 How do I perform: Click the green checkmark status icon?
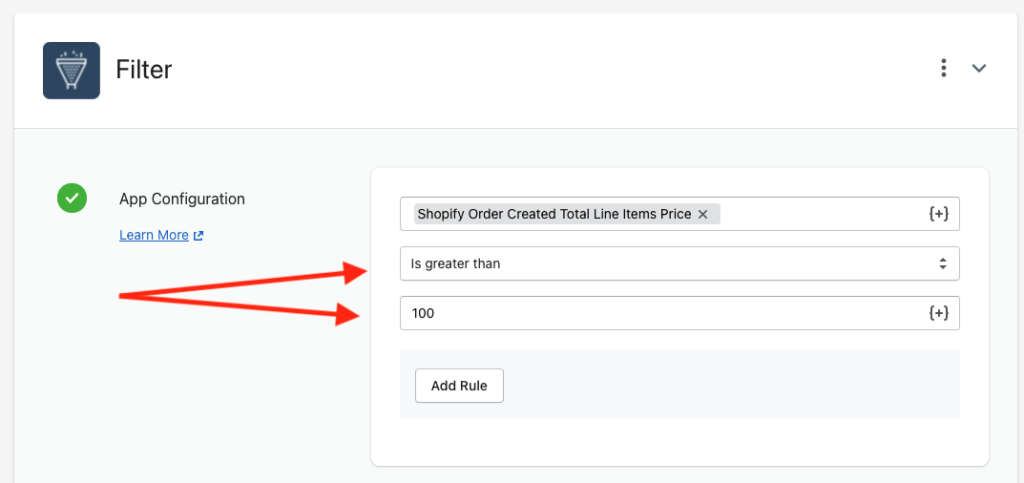tap(72, 198)
